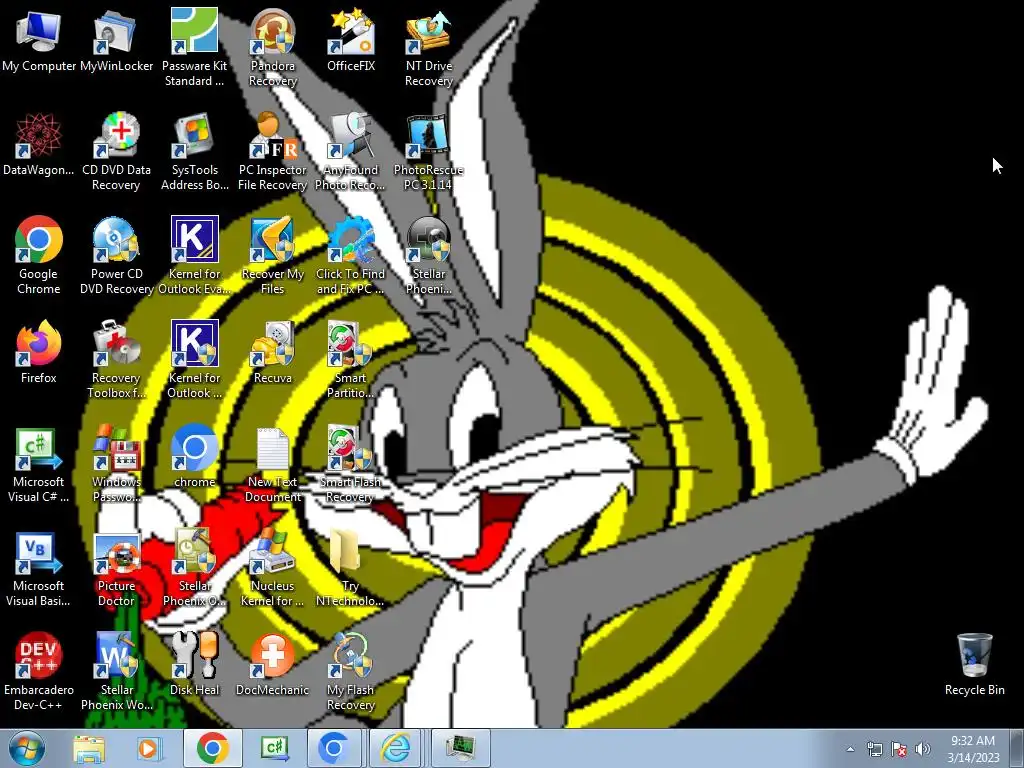Select the Microsoft Visual C# shortcut
The width and height of the screenshot is (1024, 768).
[x=39, y=464]
